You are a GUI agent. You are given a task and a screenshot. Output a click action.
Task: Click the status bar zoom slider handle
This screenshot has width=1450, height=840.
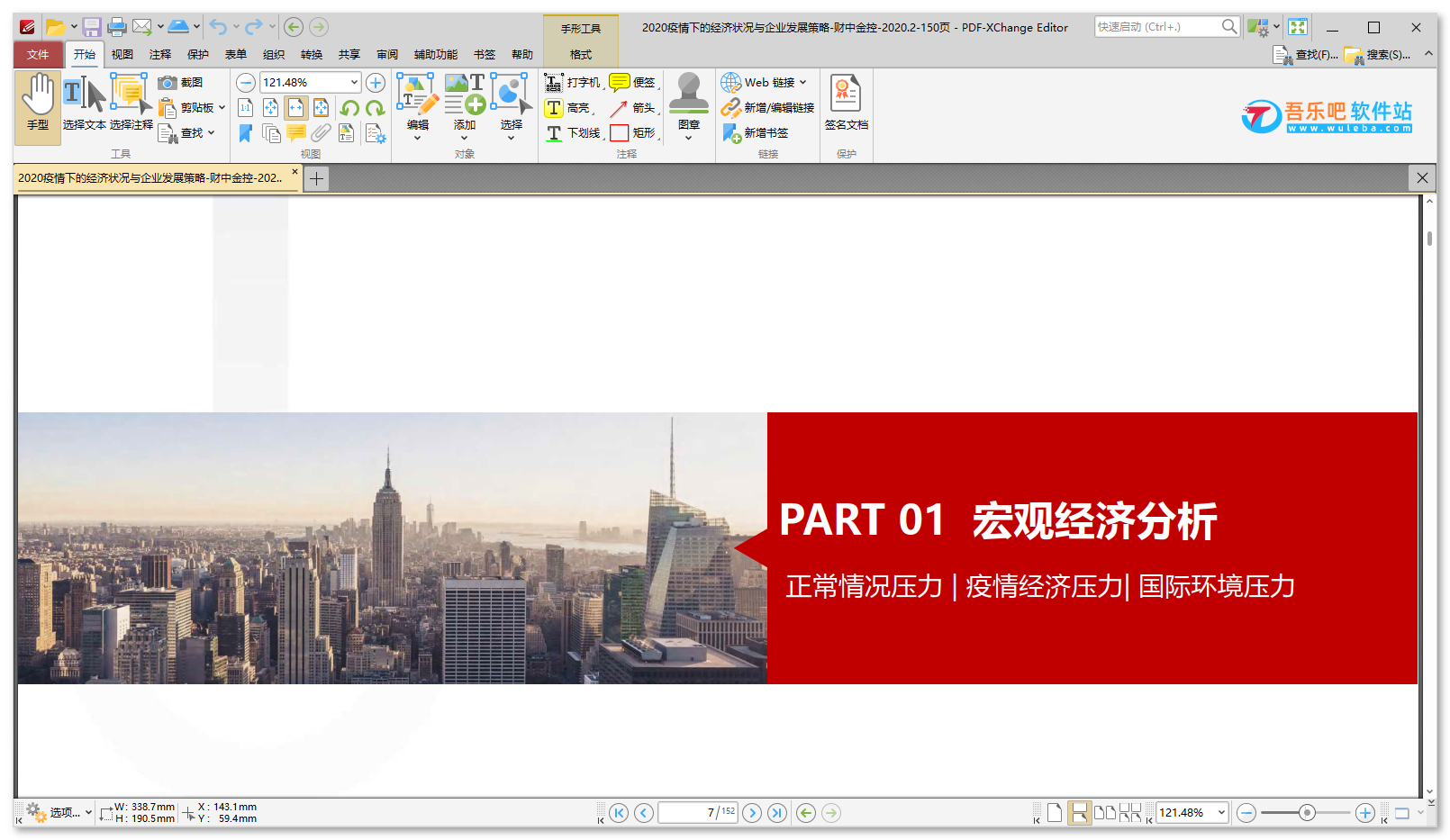click(x=1307, y=813)
